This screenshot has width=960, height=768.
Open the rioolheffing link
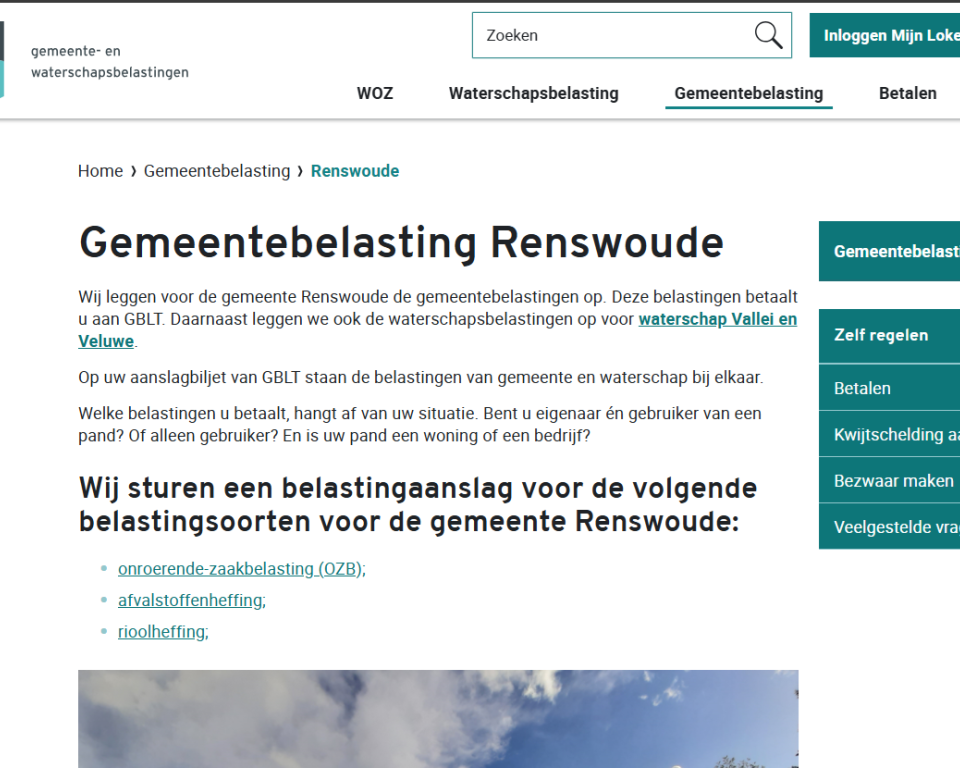[x=162, y=631]
